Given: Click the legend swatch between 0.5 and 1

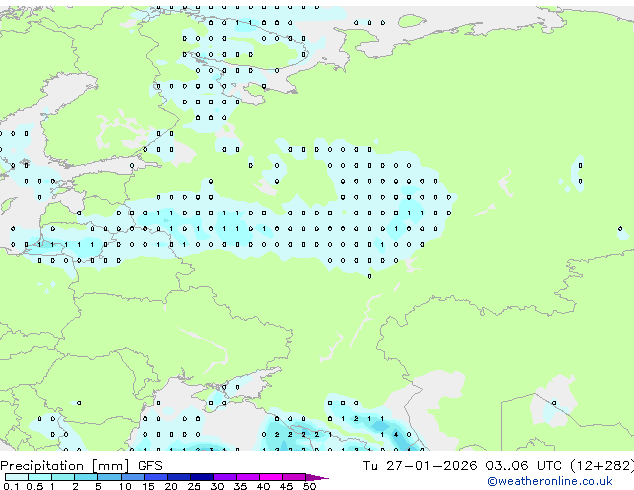Looking at the screenshot, I should (40, 477).
